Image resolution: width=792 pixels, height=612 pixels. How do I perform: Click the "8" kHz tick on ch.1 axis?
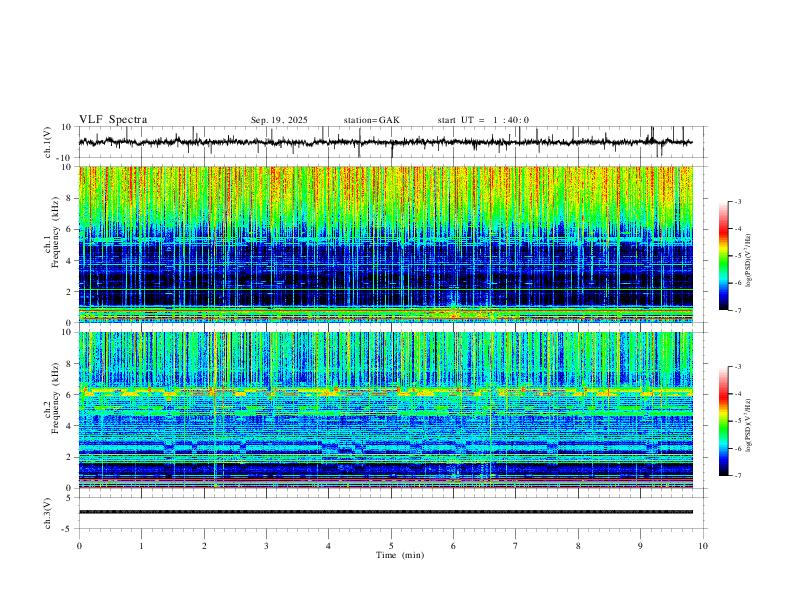pyautogui.click(x=69, y=198)
